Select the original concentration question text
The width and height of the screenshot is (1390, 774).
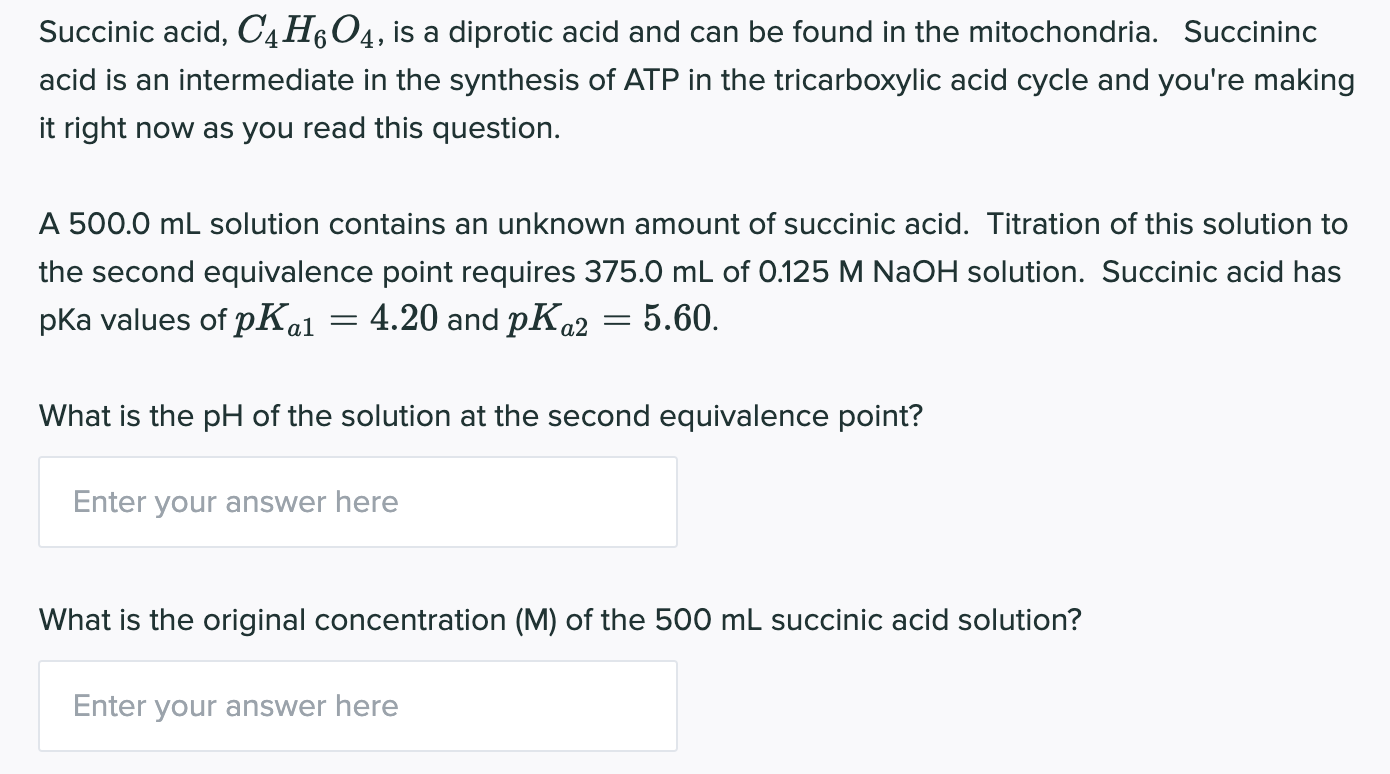[x=560, y=620]
